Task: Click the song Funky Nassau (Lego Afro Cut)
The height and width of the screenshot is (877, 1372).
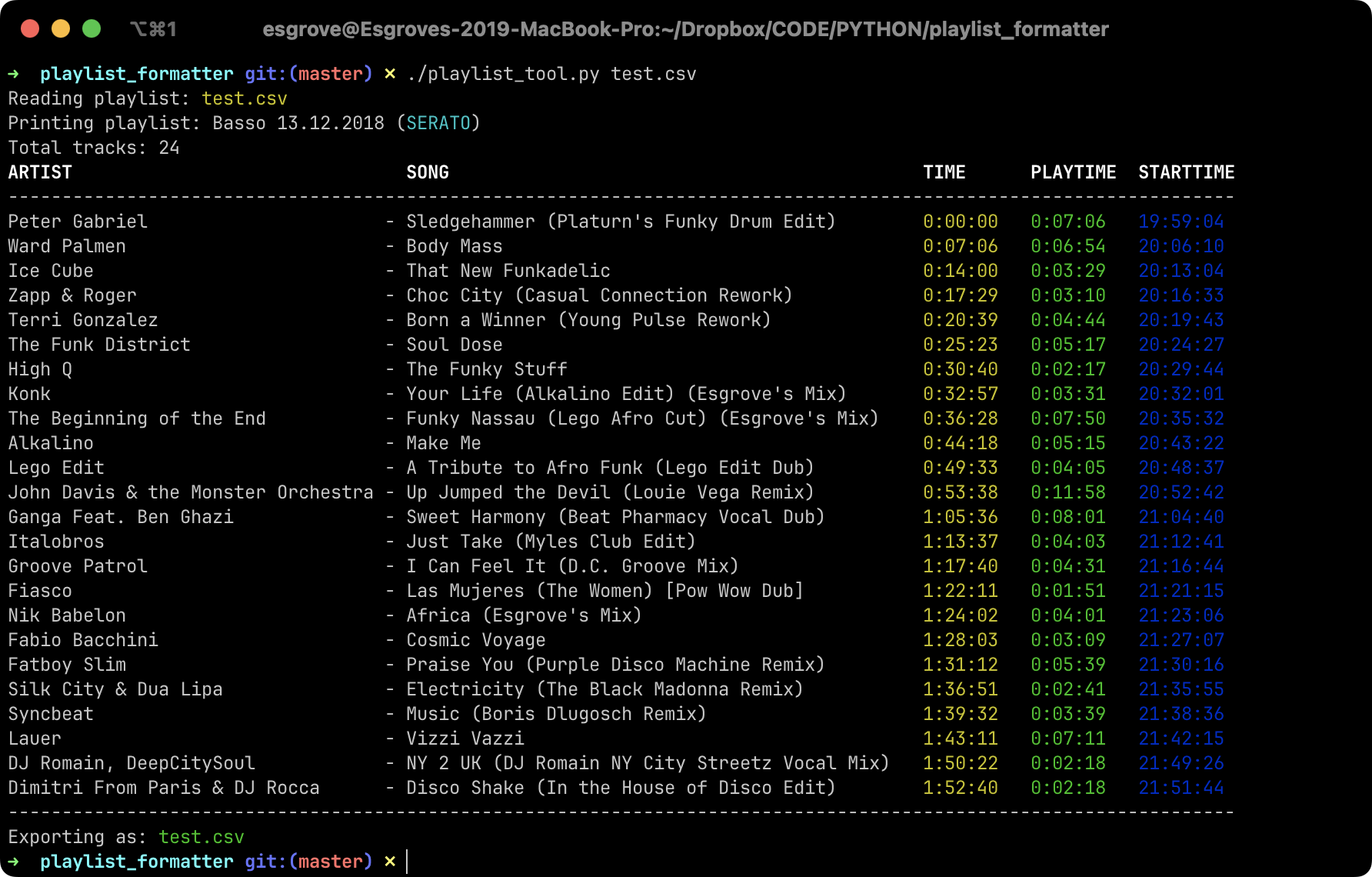Action: (x=557, y=418)
